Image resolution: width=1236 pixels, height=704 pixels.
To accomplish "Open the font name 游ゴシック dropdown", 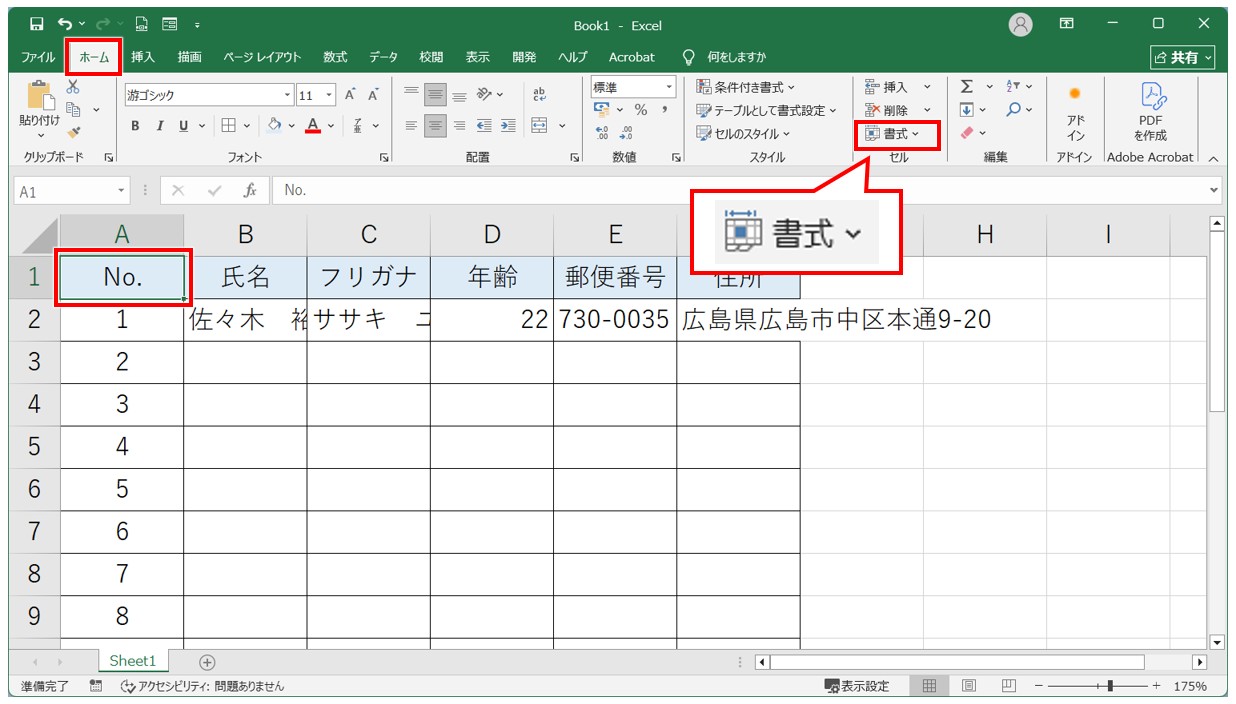I will click(288, 96).
